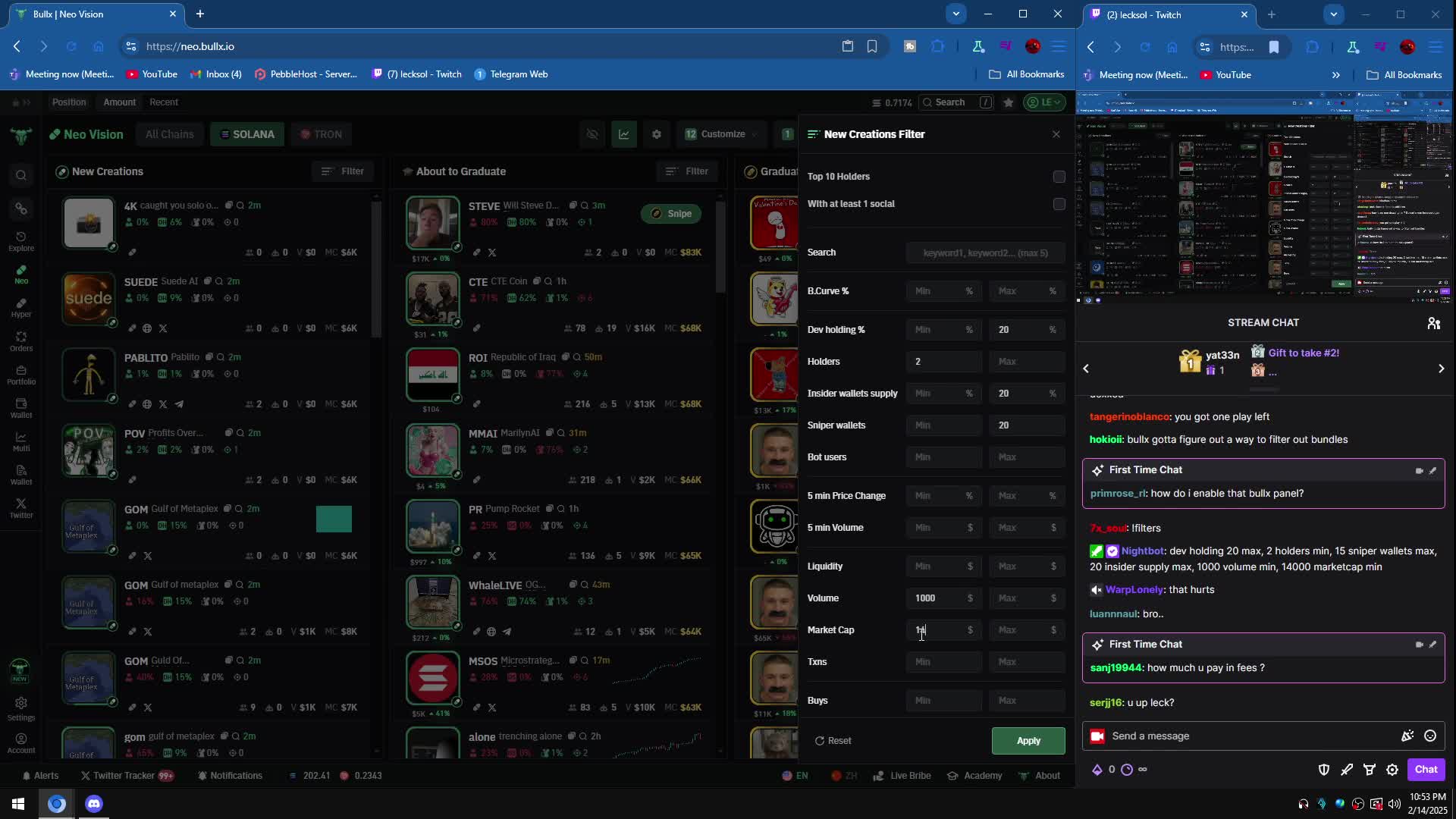This screenshot has width=1456, height=819.
Task: Click the chart view icon in toolbar
Action: point(623,134)
